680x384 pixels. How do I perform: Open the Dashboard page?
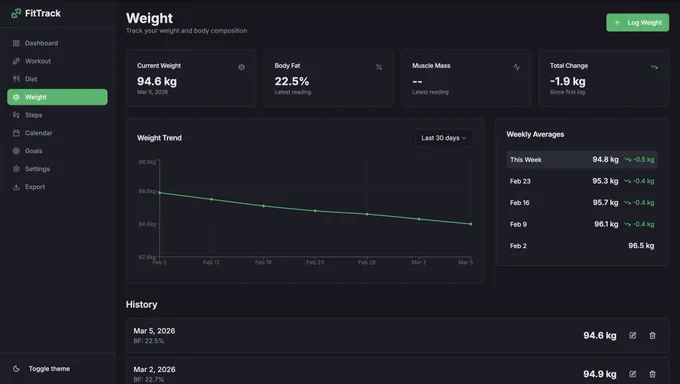tap(57, 43)
